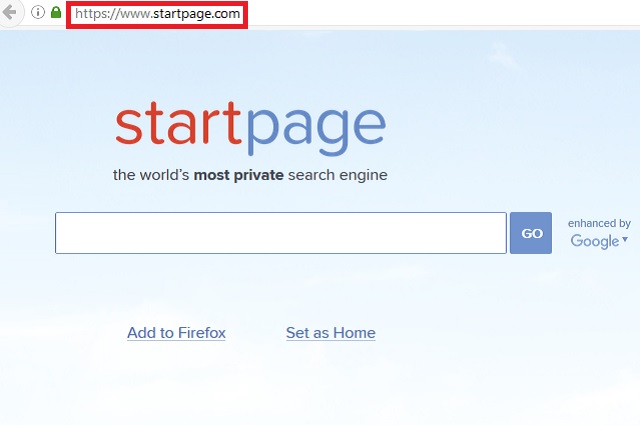Open site information via the circled i icon
The width and height of the screenshot is (640, 425).
point(38,13)
